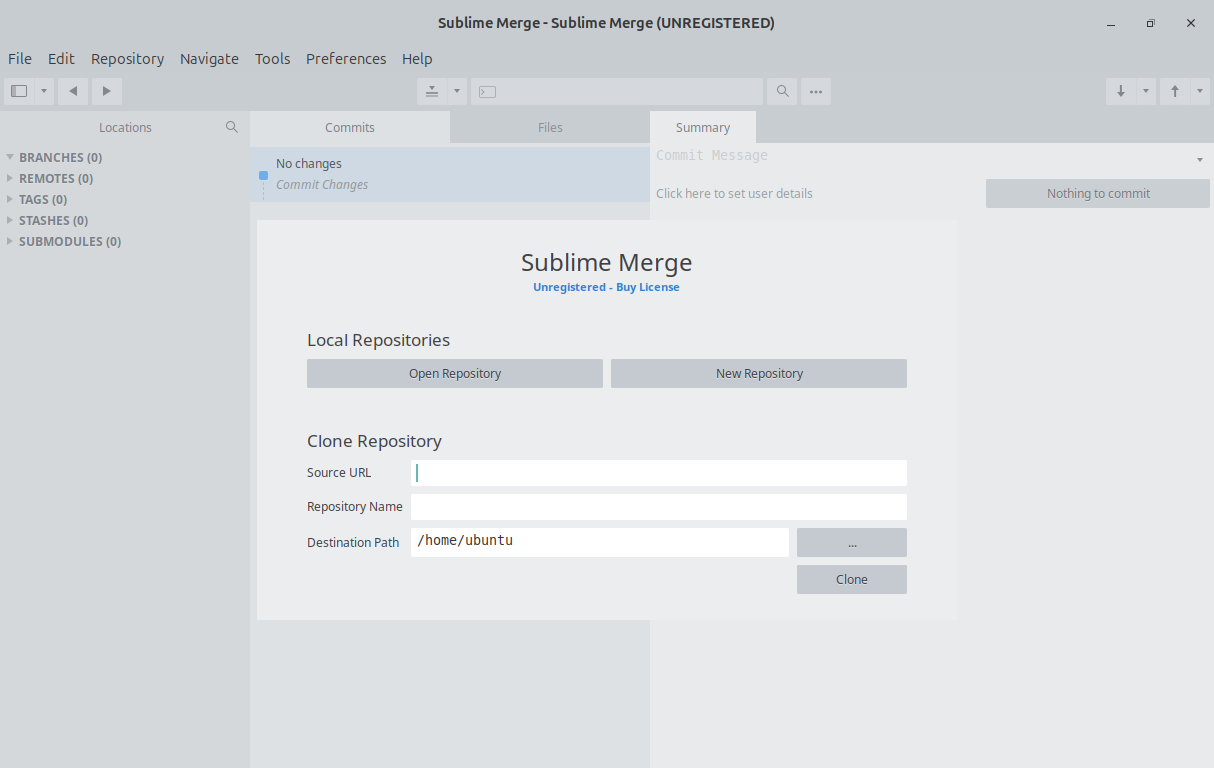
Task: Focus the Source URL input field
Action: click(659, 473)
